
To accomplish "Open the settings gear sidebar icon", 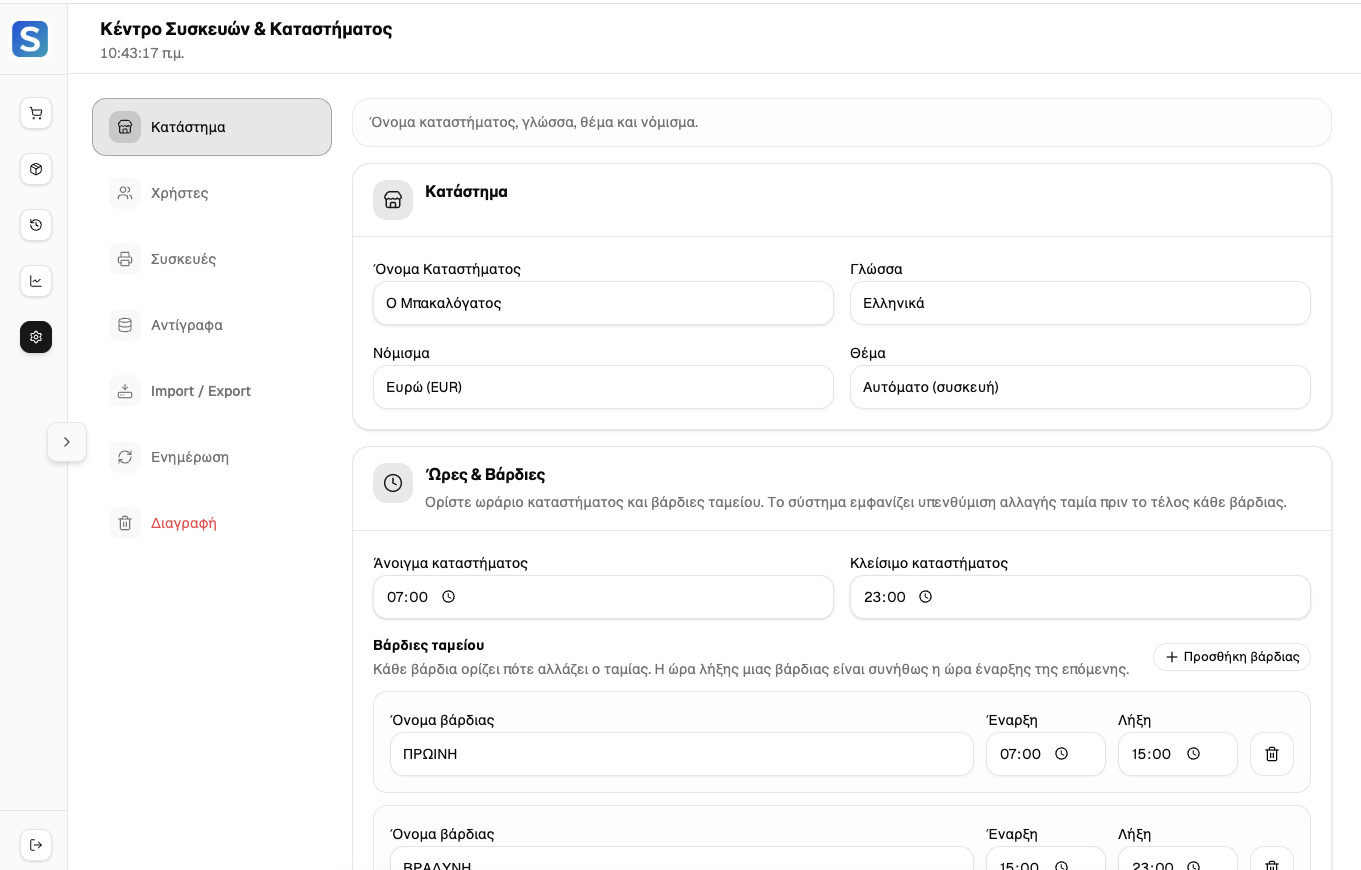I will tap(36, 337).
